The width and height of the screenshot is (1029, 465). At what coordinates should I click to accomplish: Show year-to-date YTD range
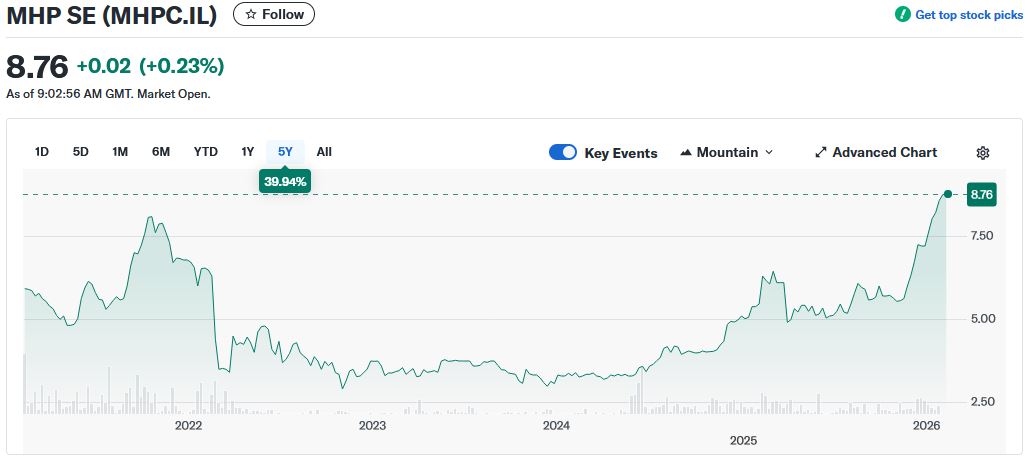[x=205, y=152]
